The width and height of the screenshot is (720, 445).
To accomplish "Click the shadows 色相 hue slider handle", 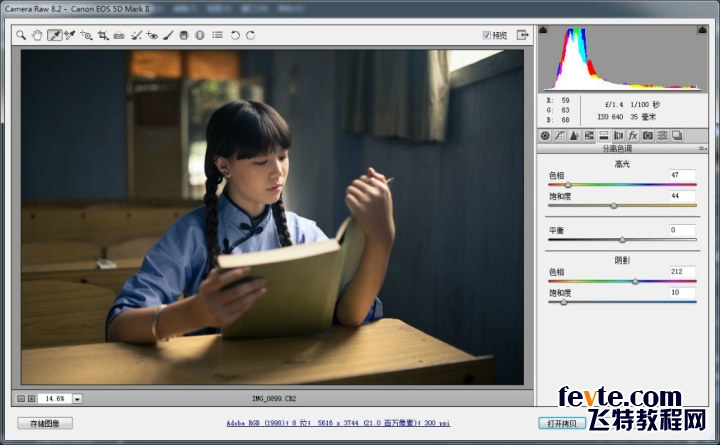I will click(x=635, y=281).
